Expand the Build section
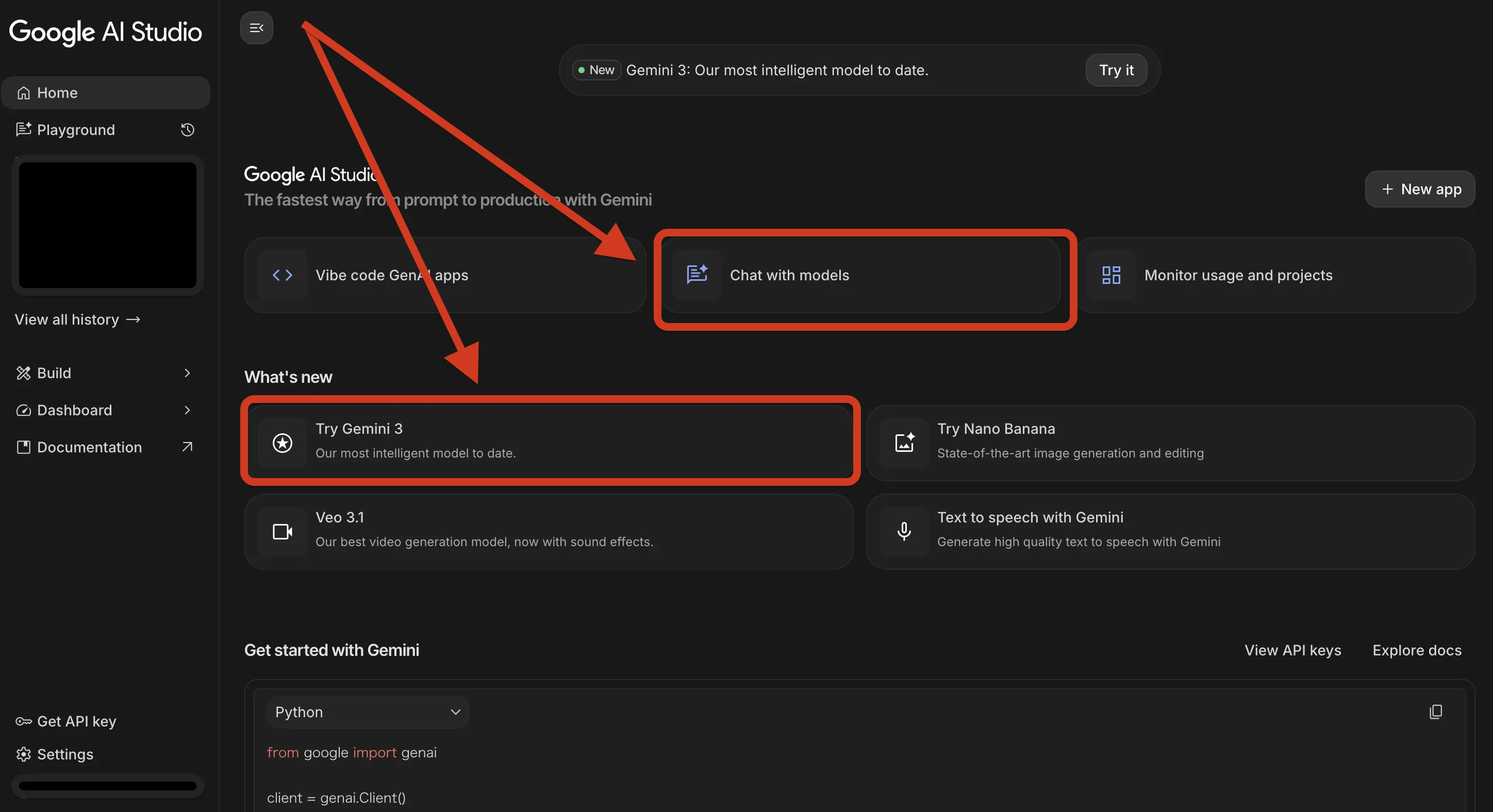1493x812 pixels. [x=186, y=373]
